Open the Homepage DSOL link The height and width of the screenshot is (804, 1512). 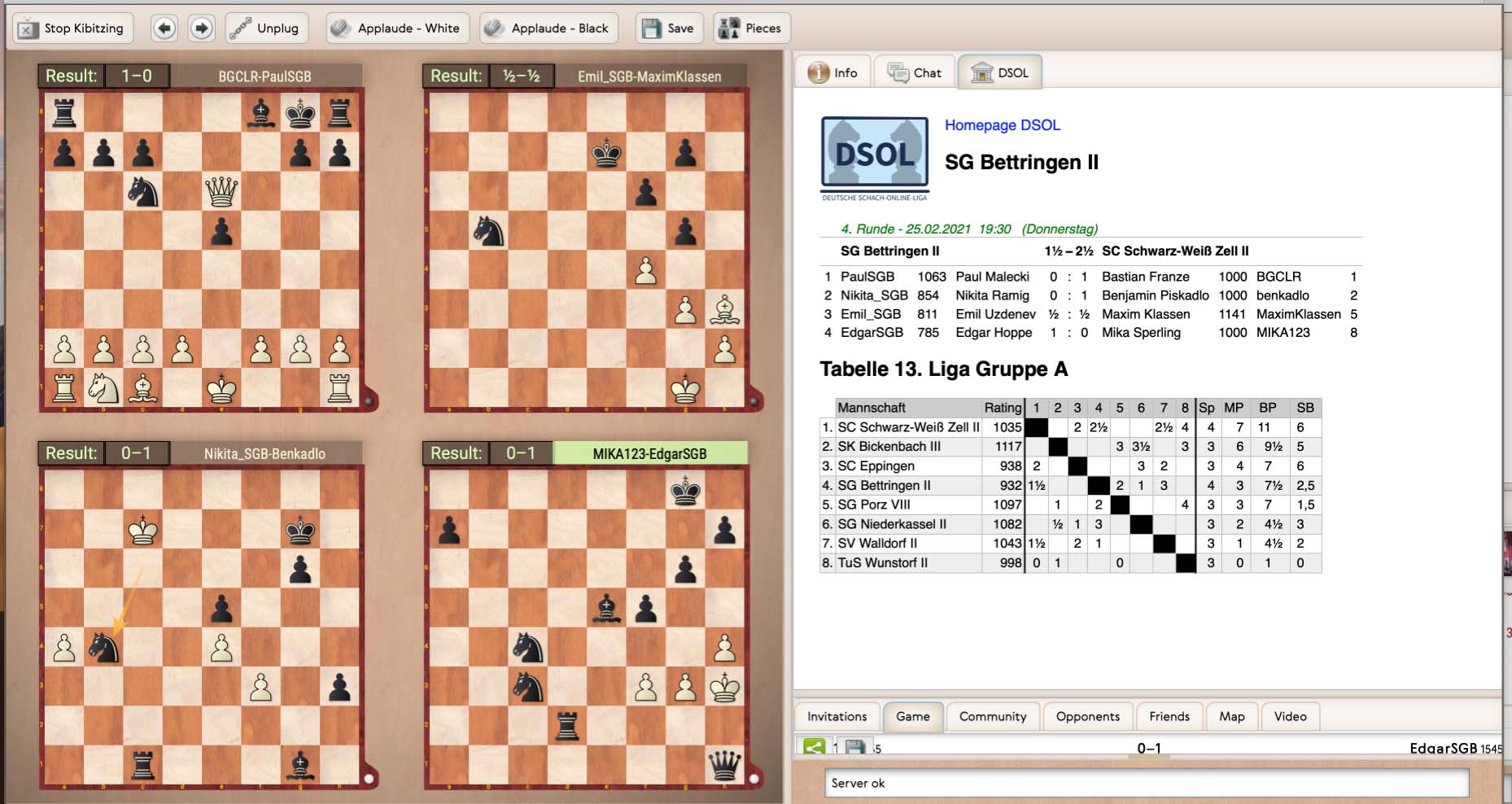click(x=1002, y=125)
